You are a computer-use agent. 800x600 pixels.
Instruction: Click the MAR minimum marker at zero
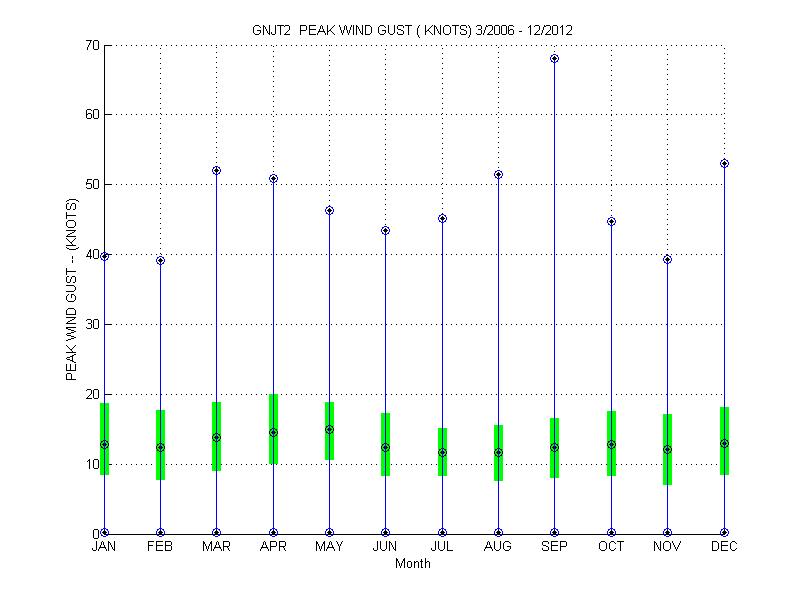216,533
